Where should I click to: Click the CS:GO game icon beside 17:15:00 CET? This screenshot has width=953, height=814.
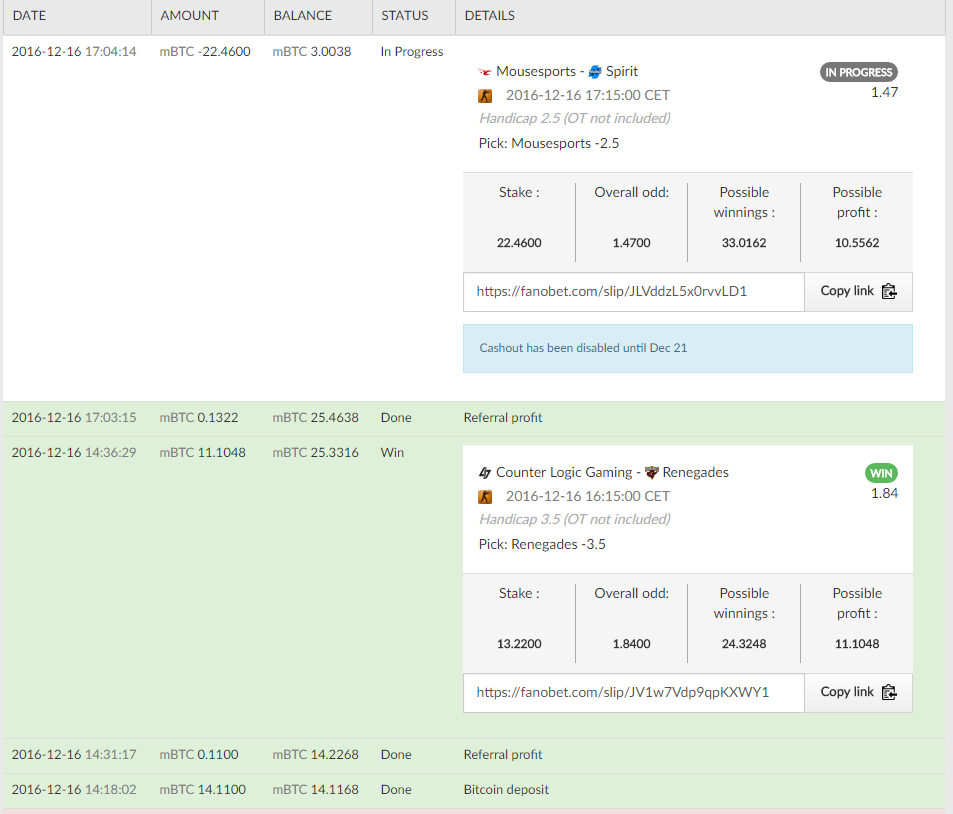485,95
